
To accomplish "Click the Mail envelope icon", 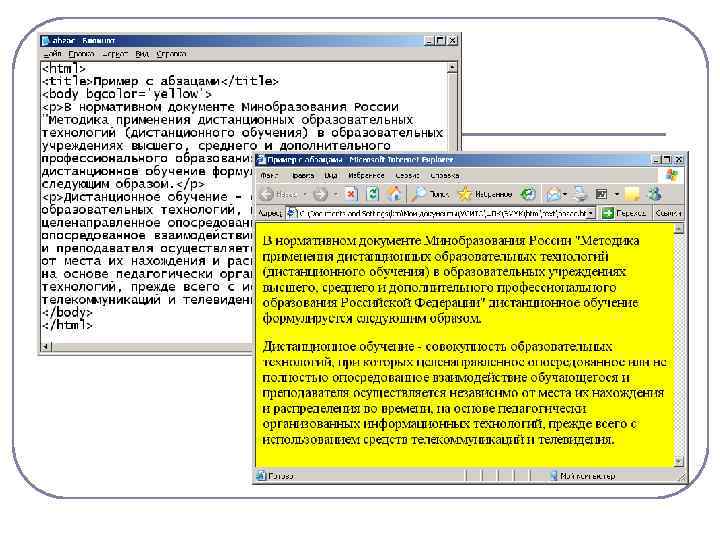I will pos(552,194).
